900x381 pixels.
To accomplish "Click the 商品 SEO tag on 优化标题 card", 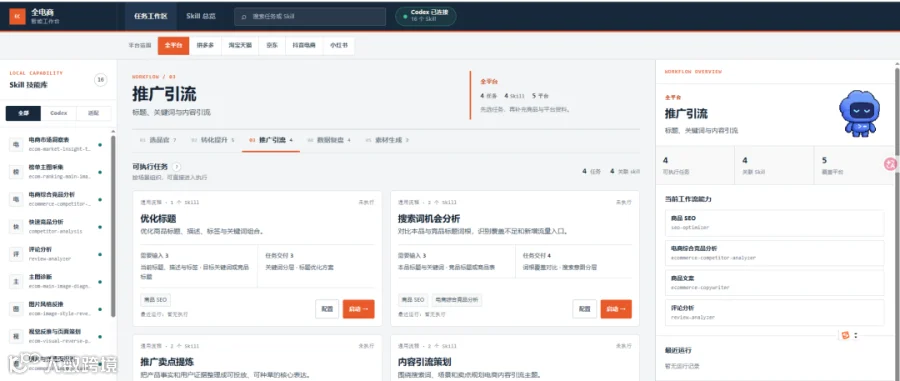I will click(x=155, y=300).
